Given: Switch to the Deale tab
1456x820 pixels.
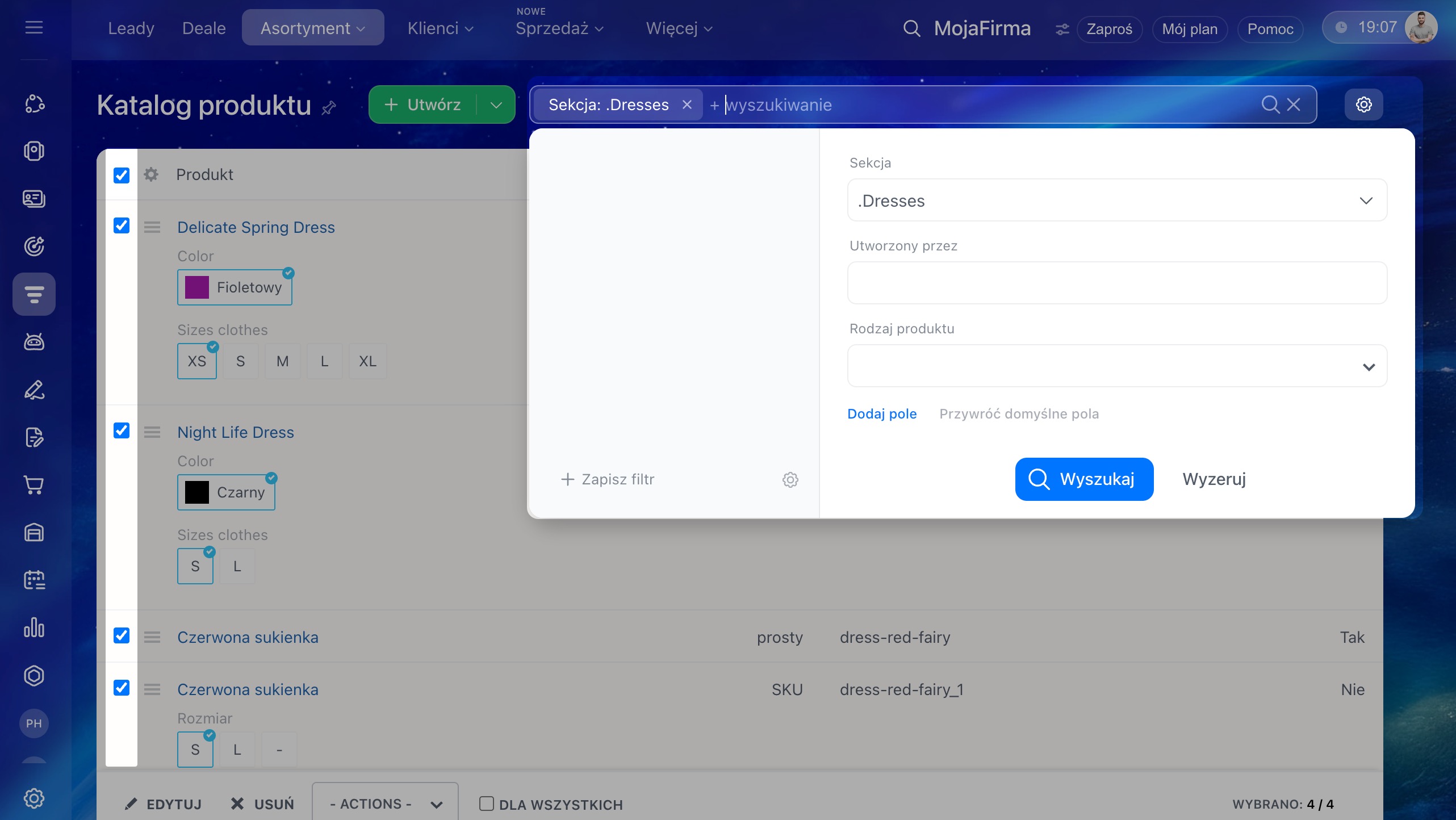Looking at the screenshot, I should pyautogui.click(x=204, y=28).
